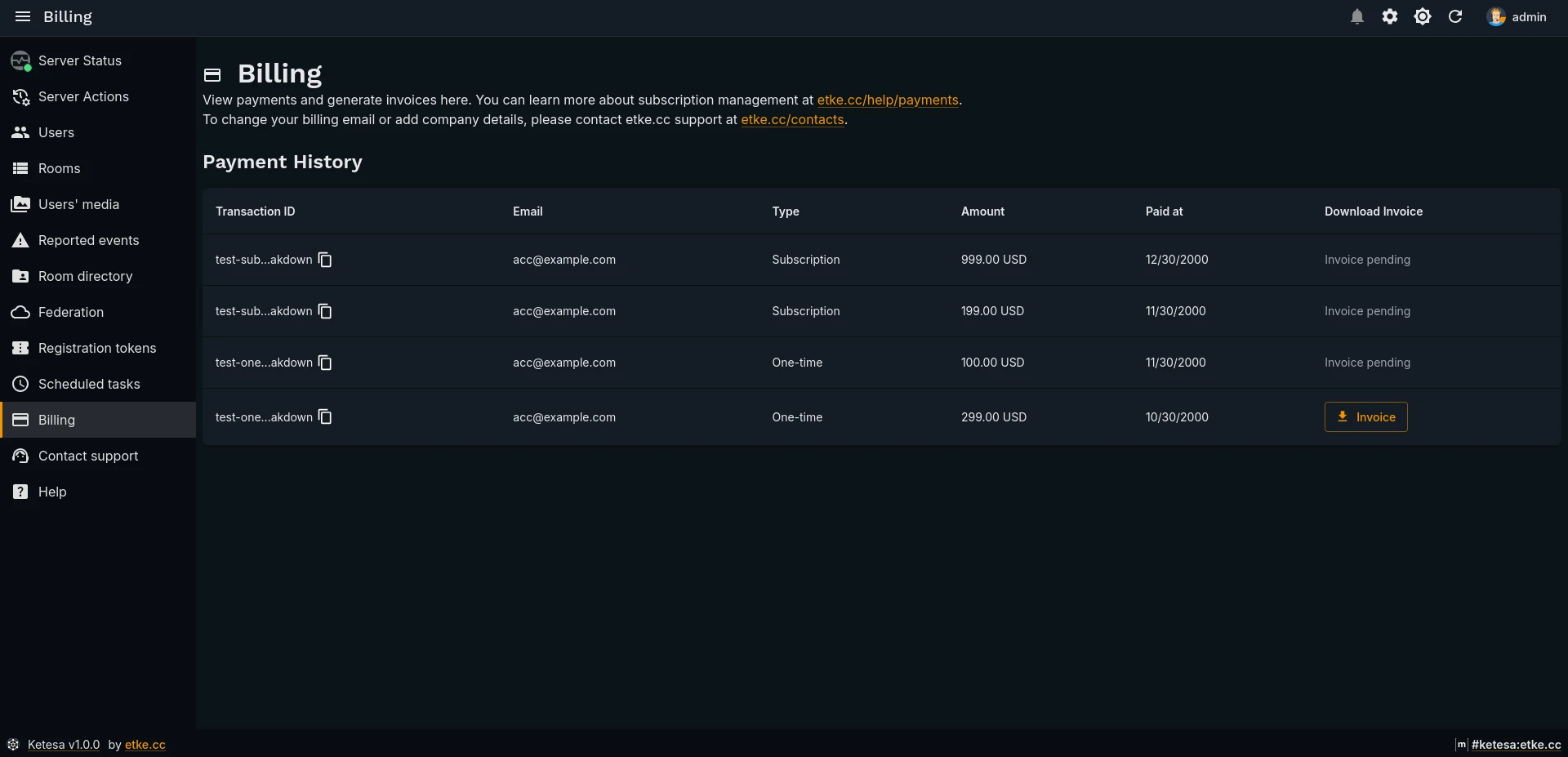Click the Room directory folder icon
1568x757 pixels.
coord(20,276)
